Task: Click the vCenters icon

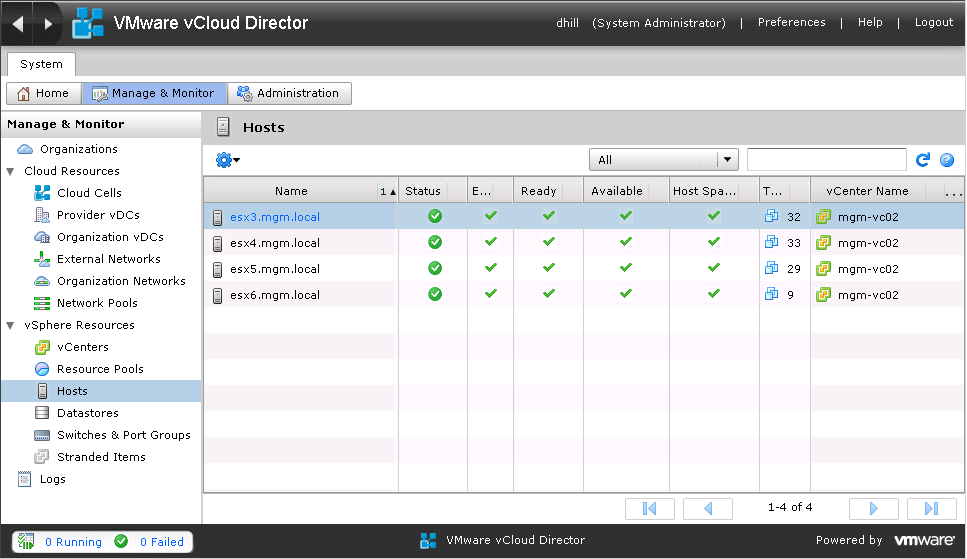Action: (x=42, y=347)
